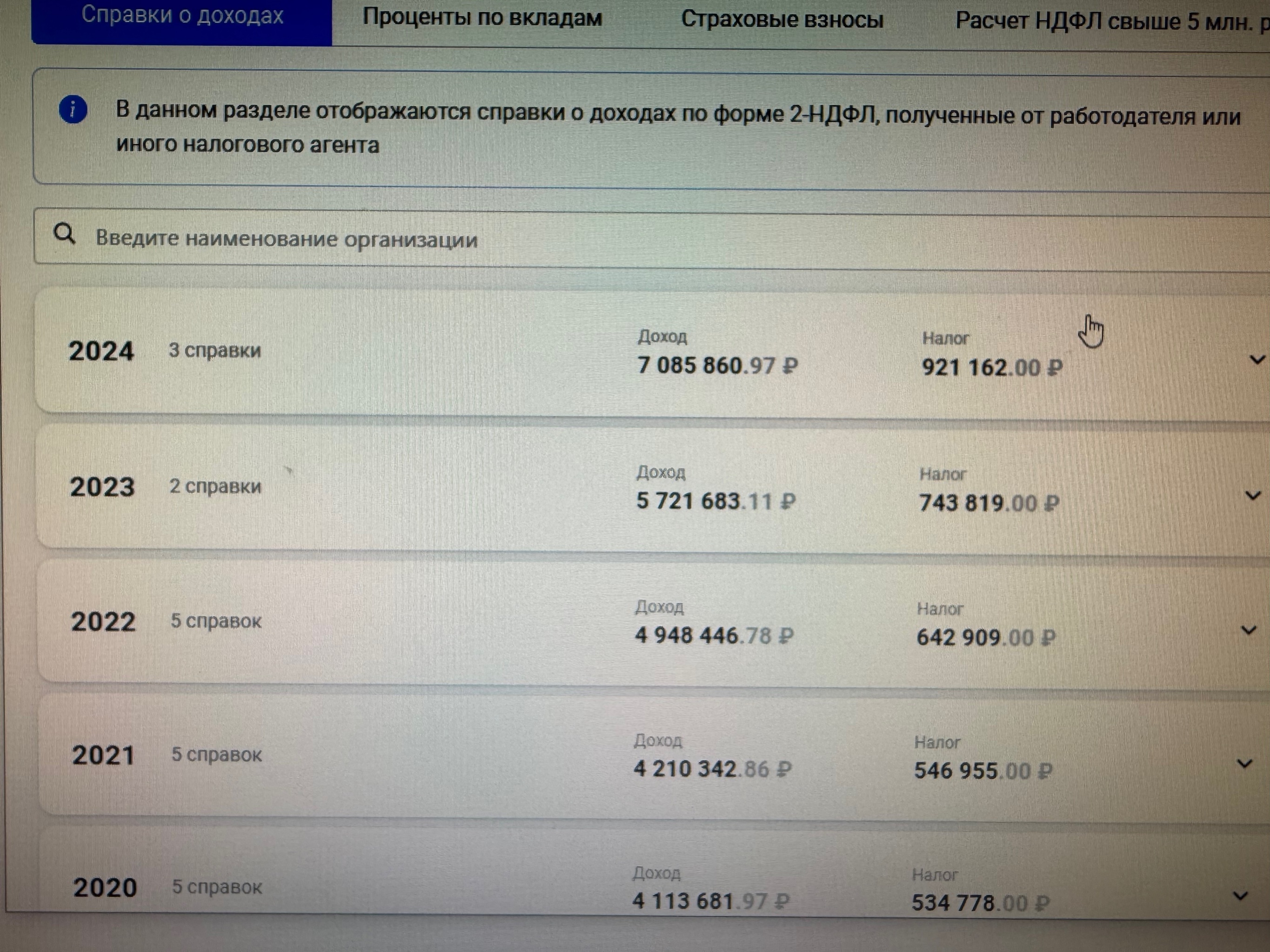
Task: Switch to Страховые взносы tab
Action: [782, 20]
